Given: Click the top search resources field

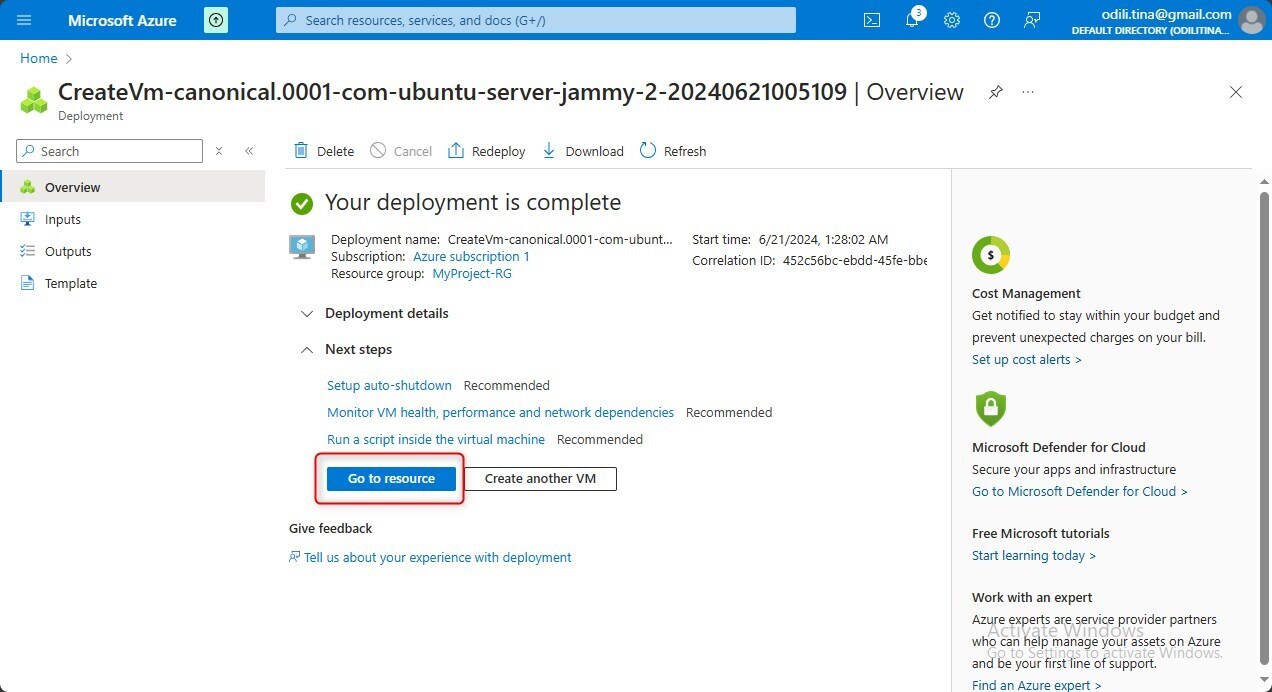Looking at the screenshot, I should 536,20.
